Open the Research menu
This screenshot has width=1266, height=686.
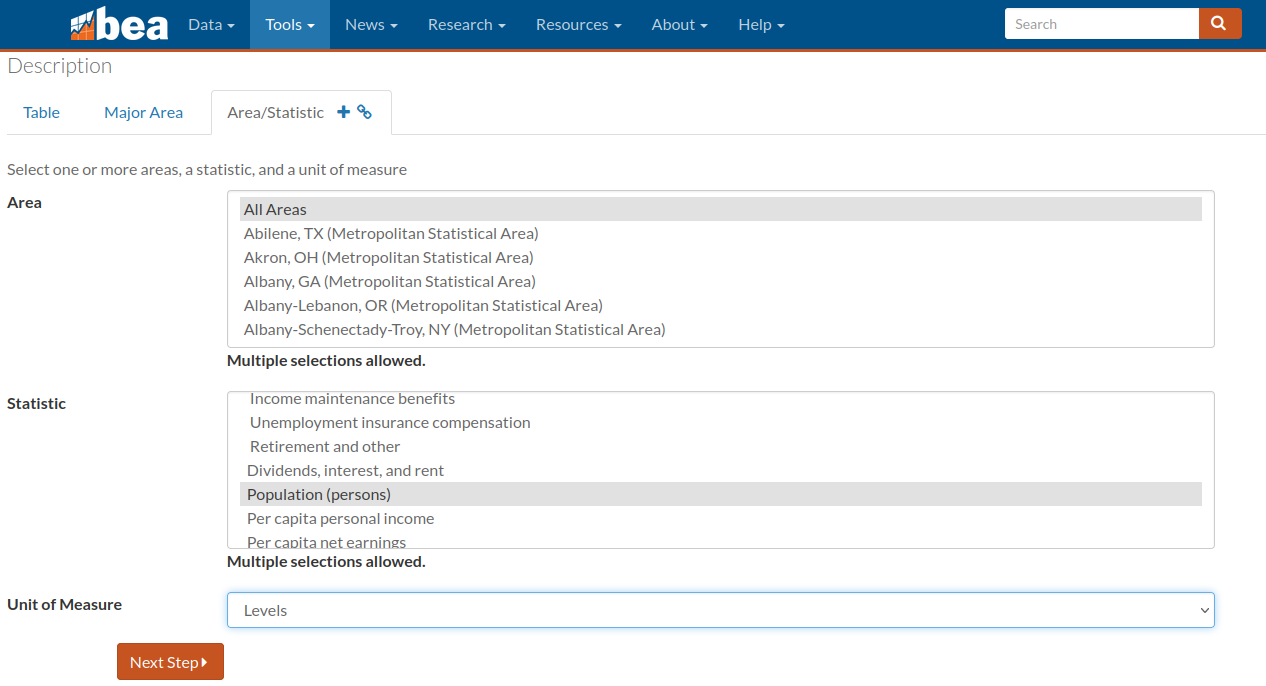coord(466,24)
